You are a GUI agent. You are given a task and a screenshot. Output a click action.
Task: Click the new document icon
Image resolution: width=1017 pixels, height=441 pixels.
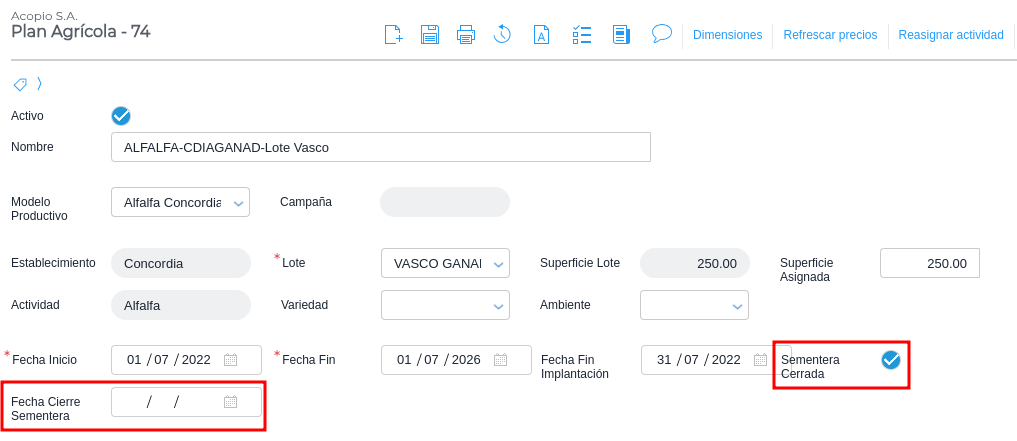point(394,35)
